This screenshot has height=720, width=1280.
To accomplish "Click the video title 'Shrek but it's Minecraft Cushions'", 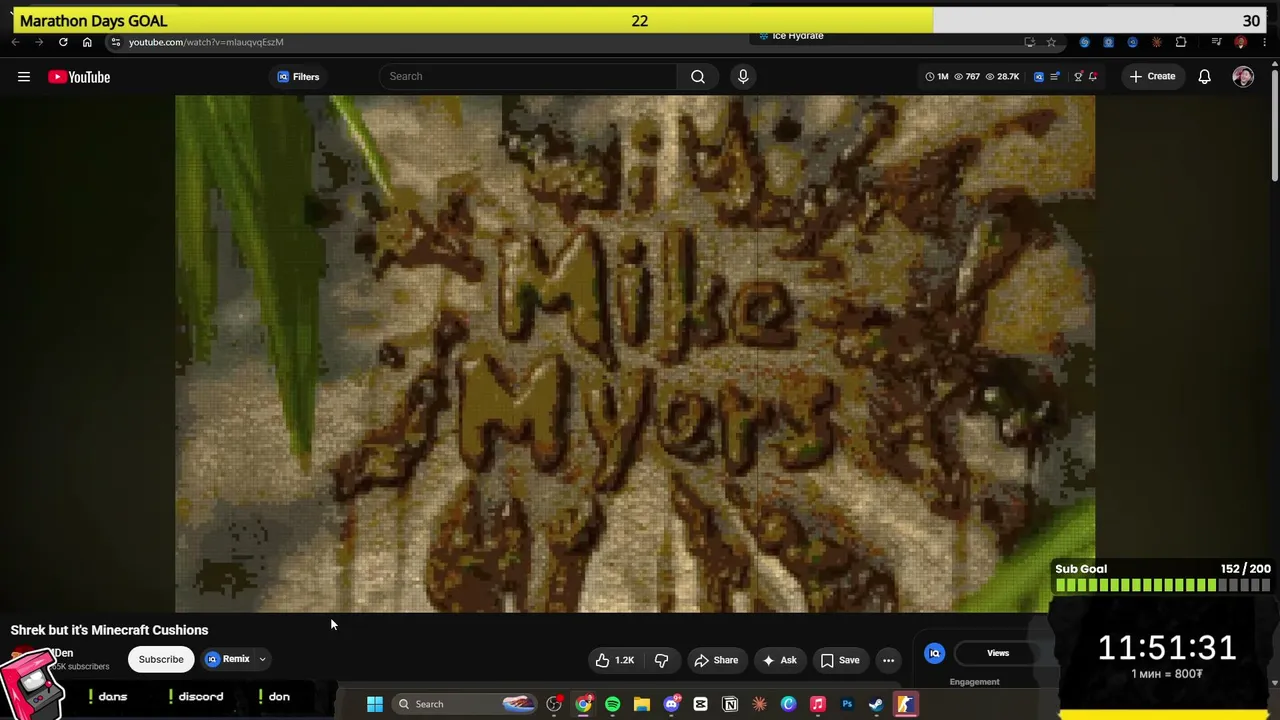I will click(x=109, y=630).
